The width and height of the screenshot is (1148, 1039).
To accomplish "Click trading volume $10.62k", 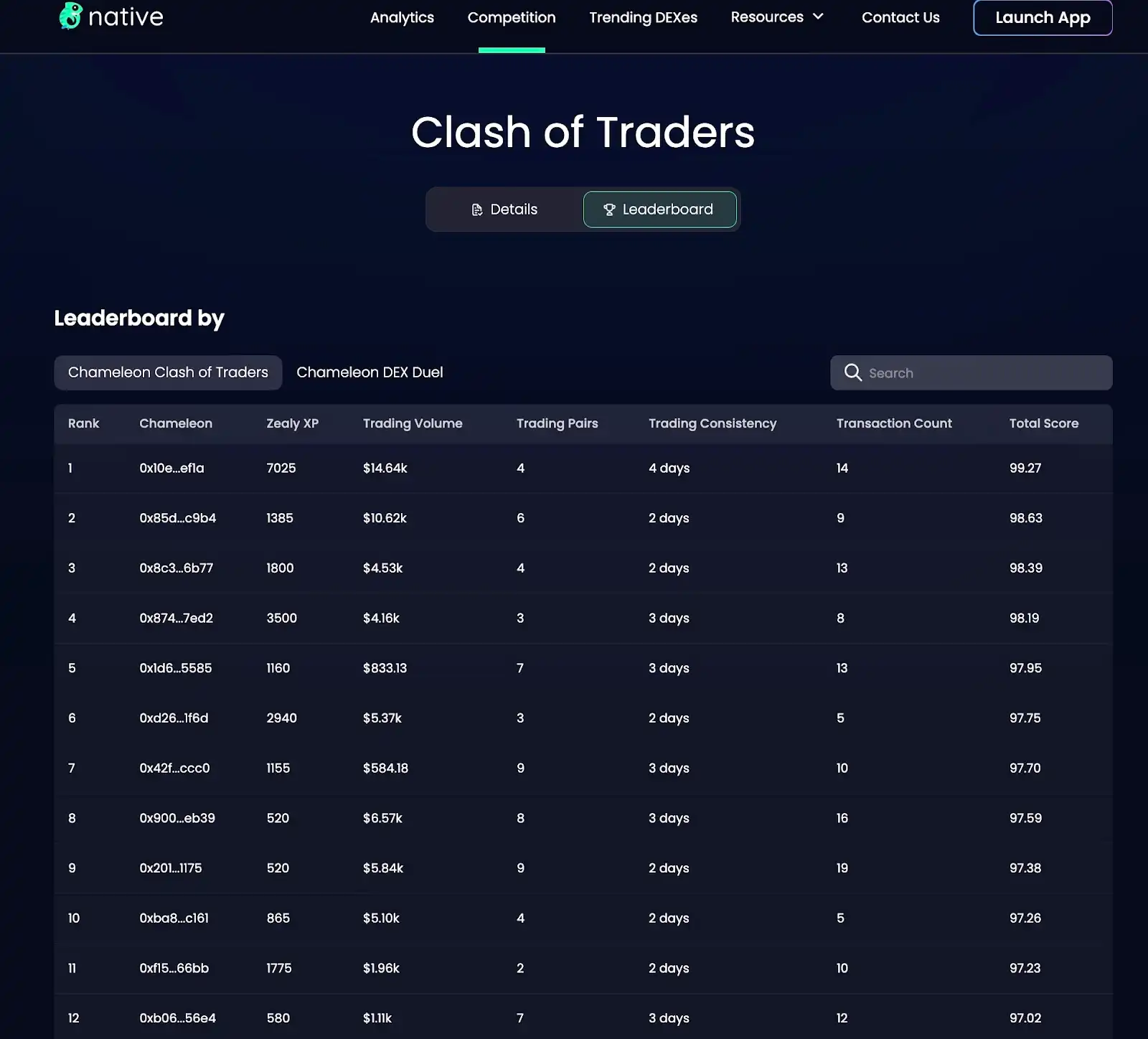I will click(x=385, y=518).
